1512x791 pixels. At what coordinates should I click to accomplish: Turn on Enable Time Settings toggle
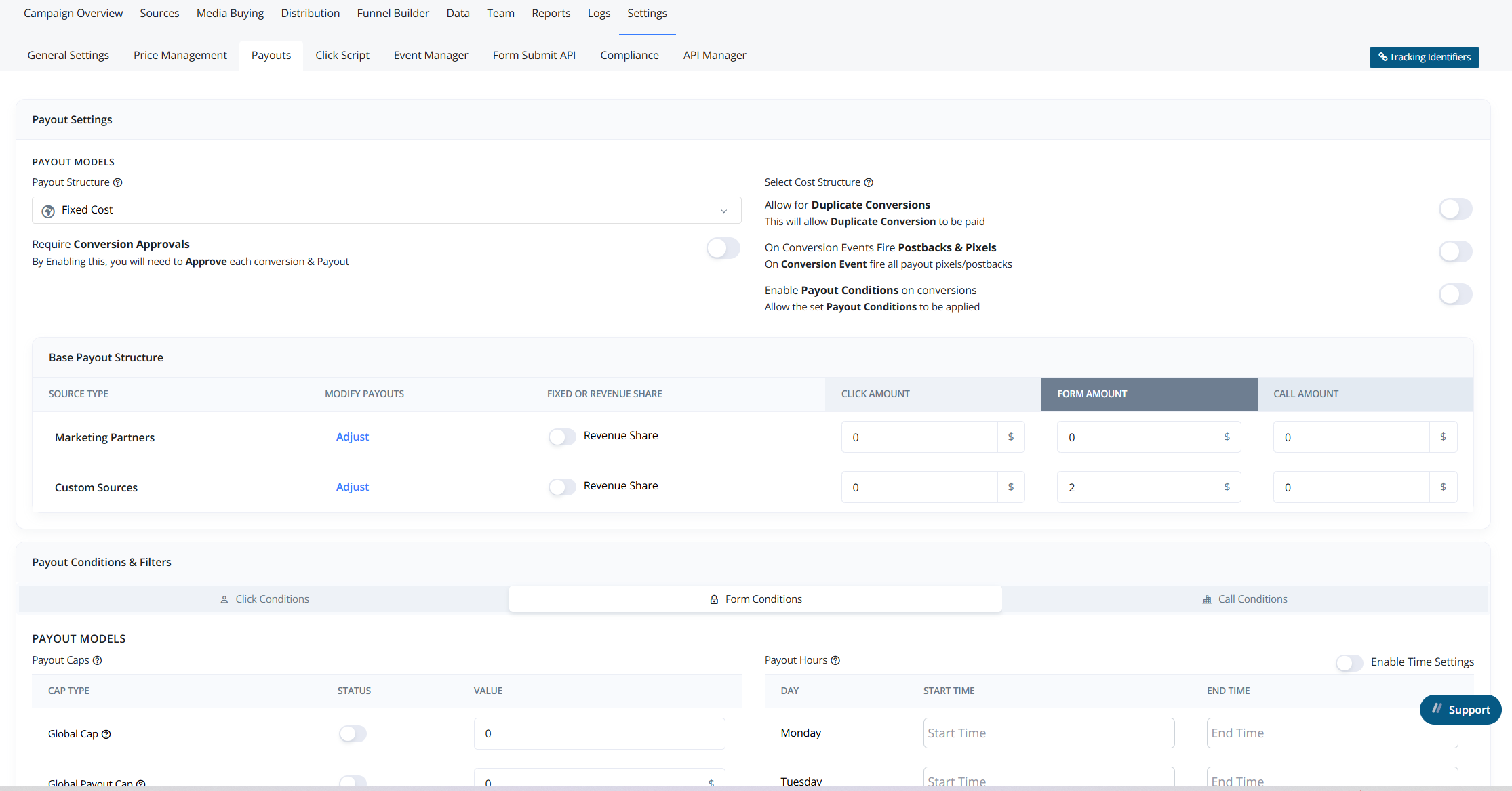coord(1349,662)
